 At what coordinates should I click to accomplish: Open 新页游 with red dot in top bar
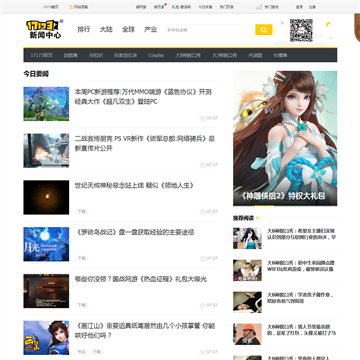pyautogui.click(x=159, y=7)
